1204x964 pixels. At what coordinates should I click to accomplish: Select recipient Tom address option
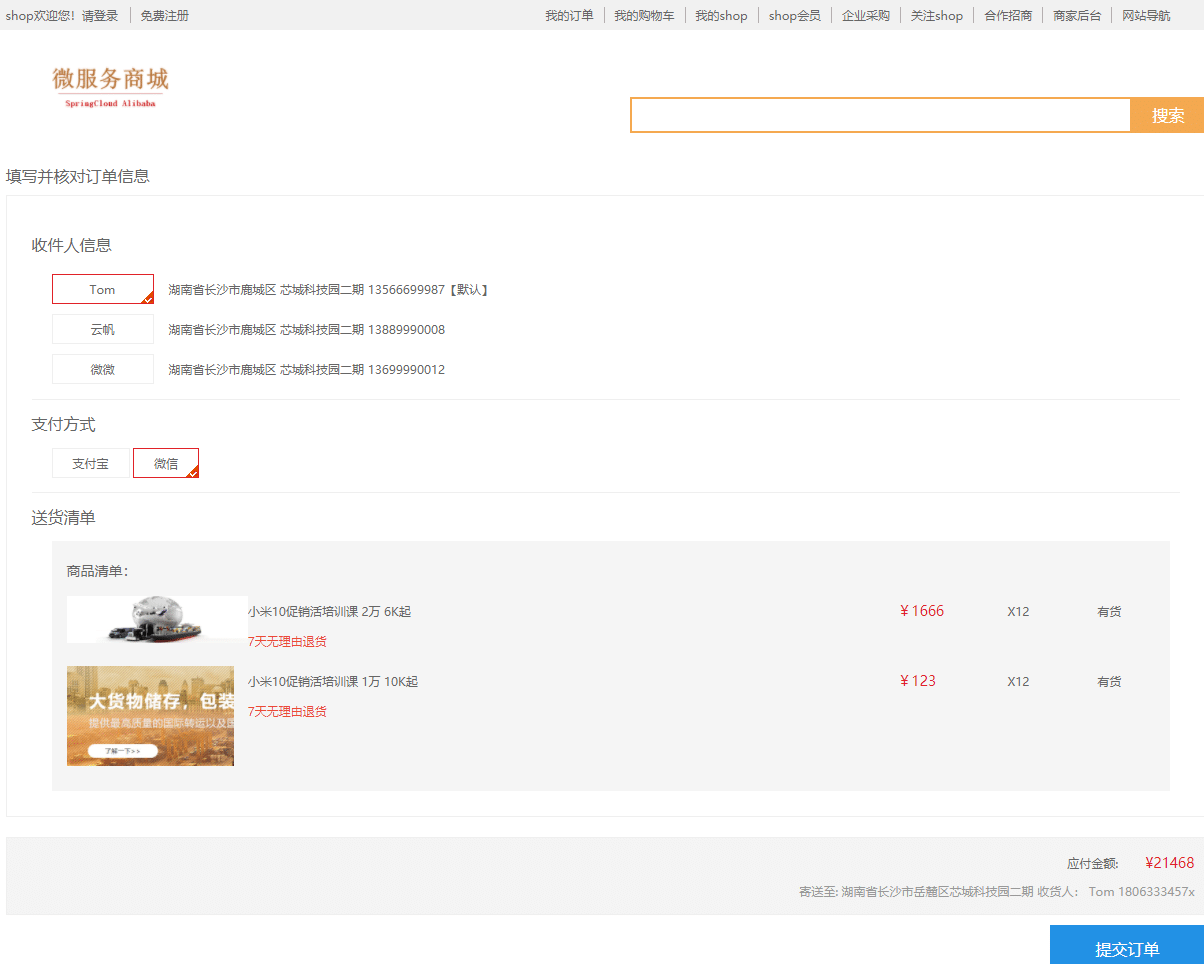point(103,289)
